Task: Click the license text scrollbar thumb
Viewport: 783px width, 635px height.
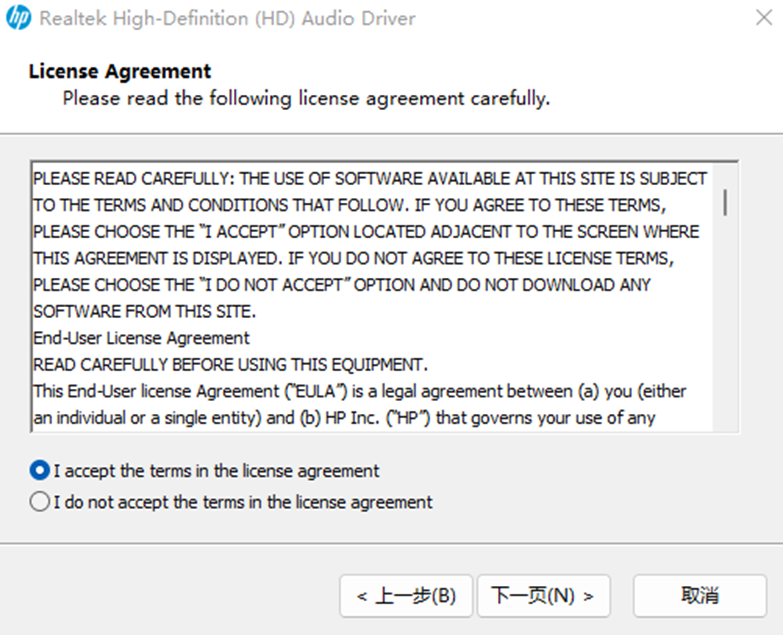Action: [x=724, y=201]
